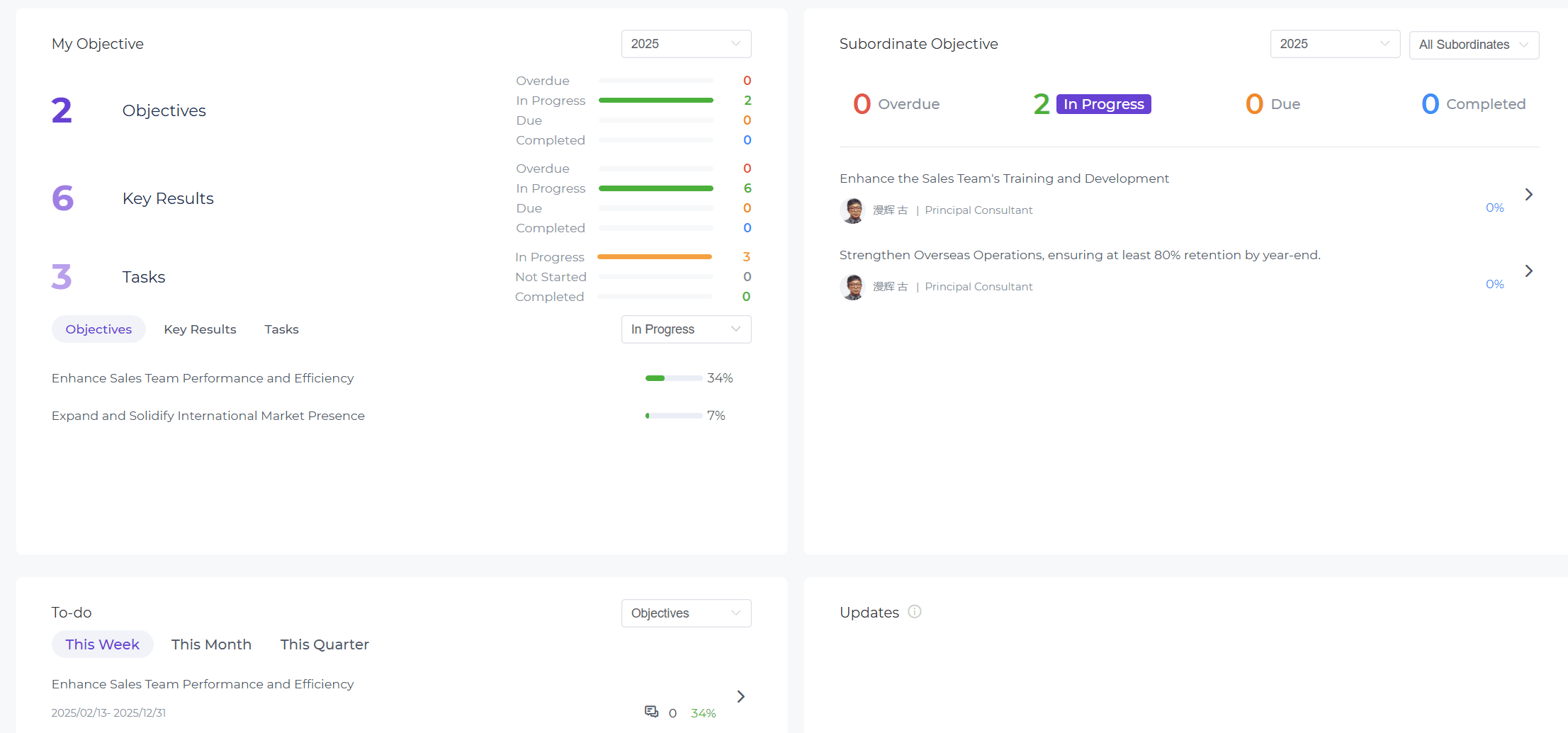Open the In Progress status filter dropdown
This screenshot has width=1568, height=733.
point(685,329)
